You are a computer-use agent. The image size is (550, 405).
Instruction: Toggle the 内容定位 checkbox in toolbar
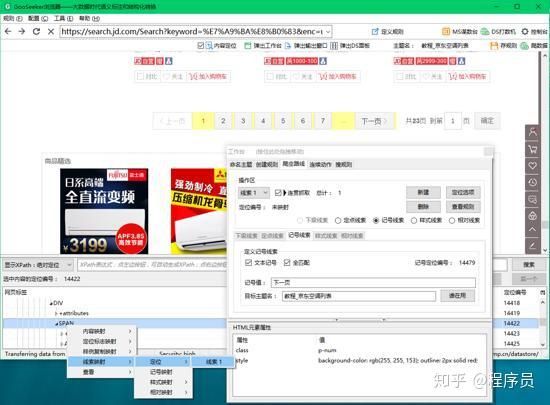tap(201, 45)
